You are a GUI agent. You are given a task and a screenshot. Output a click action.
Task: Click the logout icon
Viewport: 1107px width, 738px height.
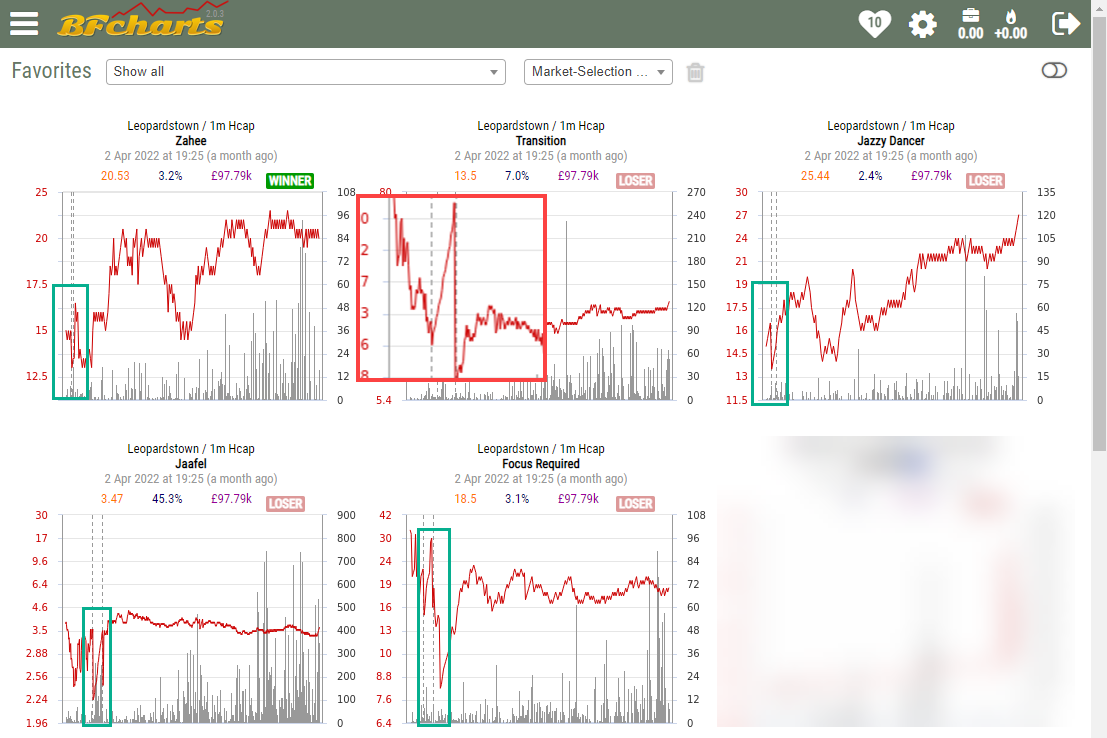[1066, 23]
